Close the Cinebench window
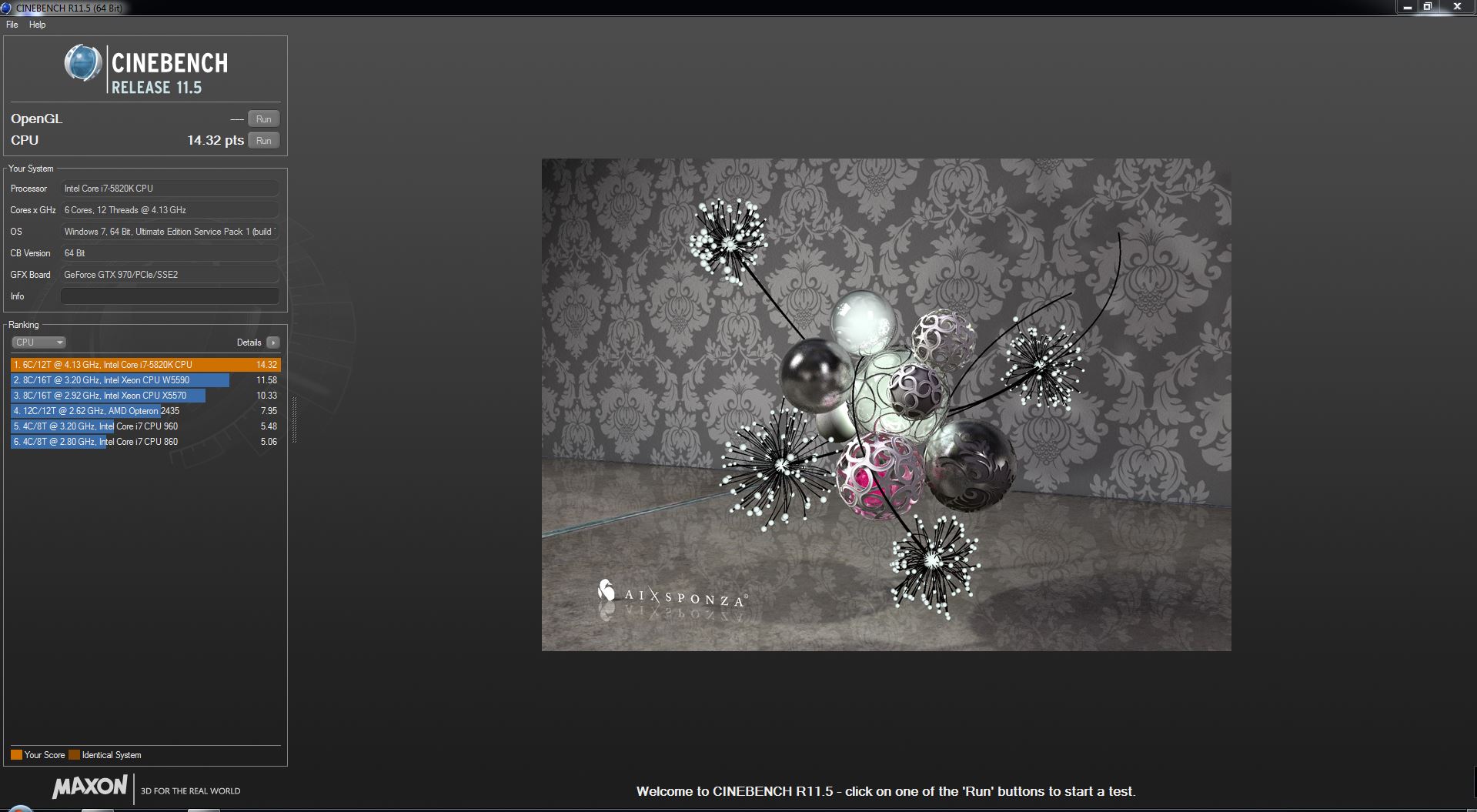The width and height of the screenshot is (1477, 812). tap(1457, 7)
